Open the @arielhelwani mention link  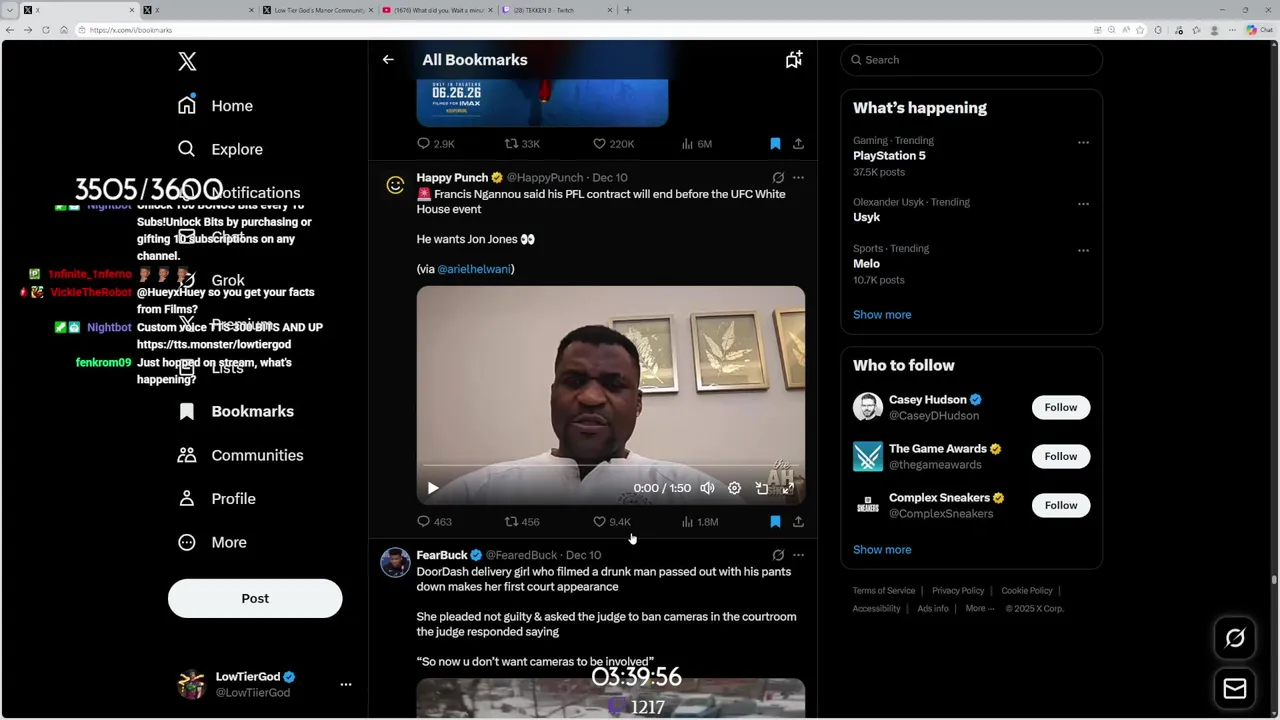coord(474,269)
